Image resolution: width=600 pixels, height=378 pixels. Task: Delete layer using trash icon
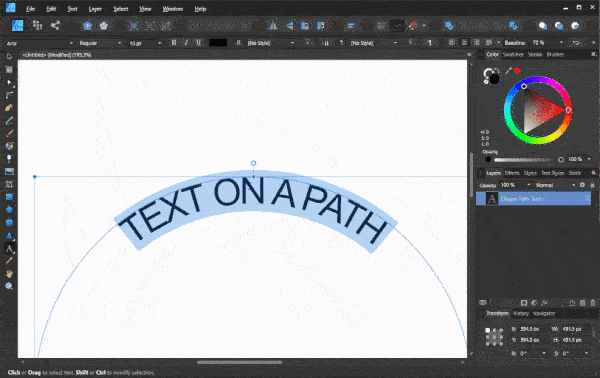[593, 303]
